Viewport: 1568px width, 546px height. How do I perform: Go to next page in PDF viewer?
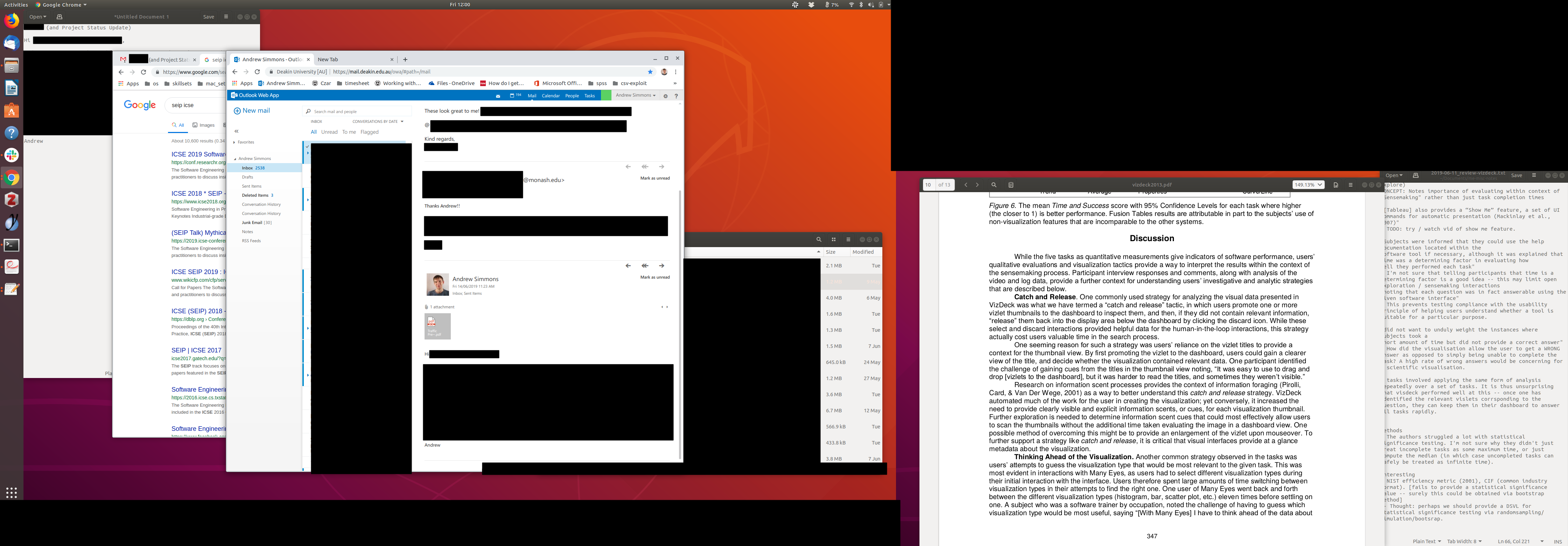tap(978, 185)
